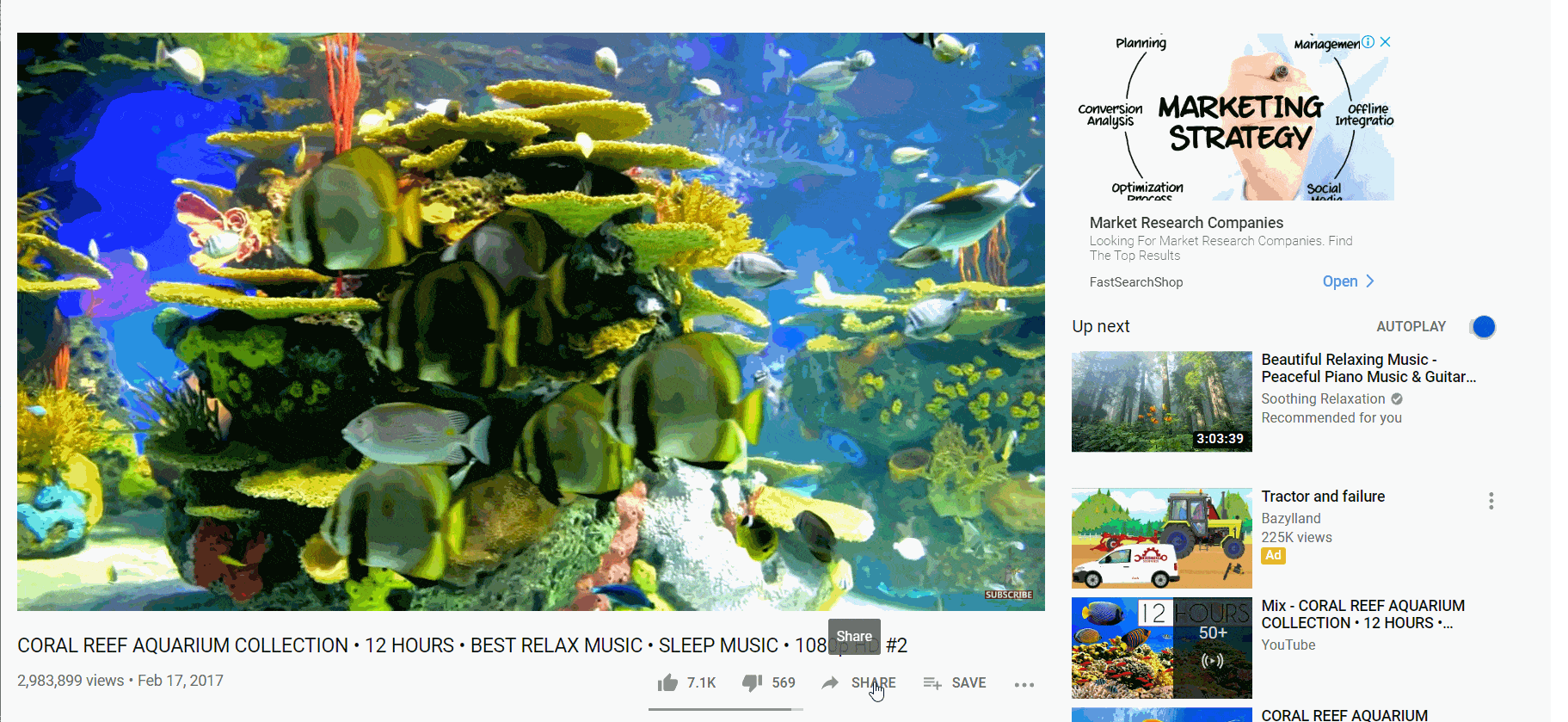Click the Save to playlist icon
1568x722 pixels.
pos(932,682)
